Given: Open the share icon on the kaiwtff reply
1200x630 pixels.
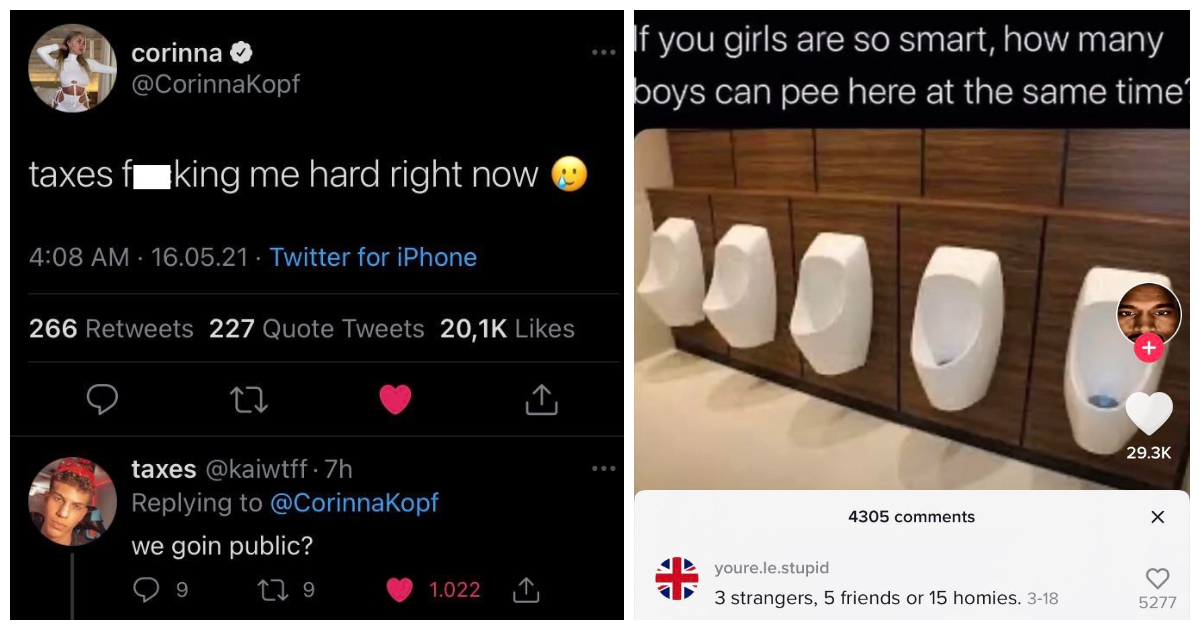Looking at the screenshot, I should (x=526, y=590).
